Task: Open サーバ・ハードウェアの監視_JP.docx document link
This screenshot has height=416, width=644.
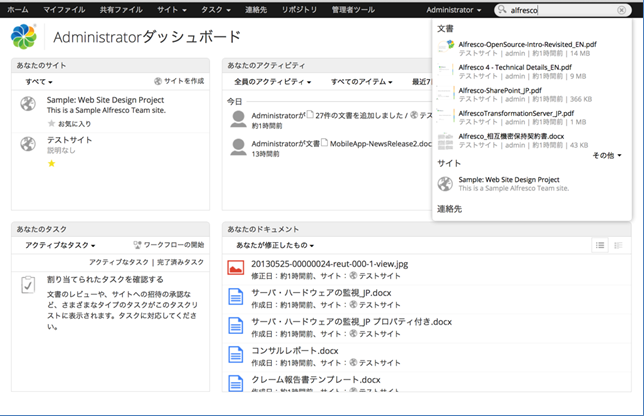Action: (x=321, y=293)
